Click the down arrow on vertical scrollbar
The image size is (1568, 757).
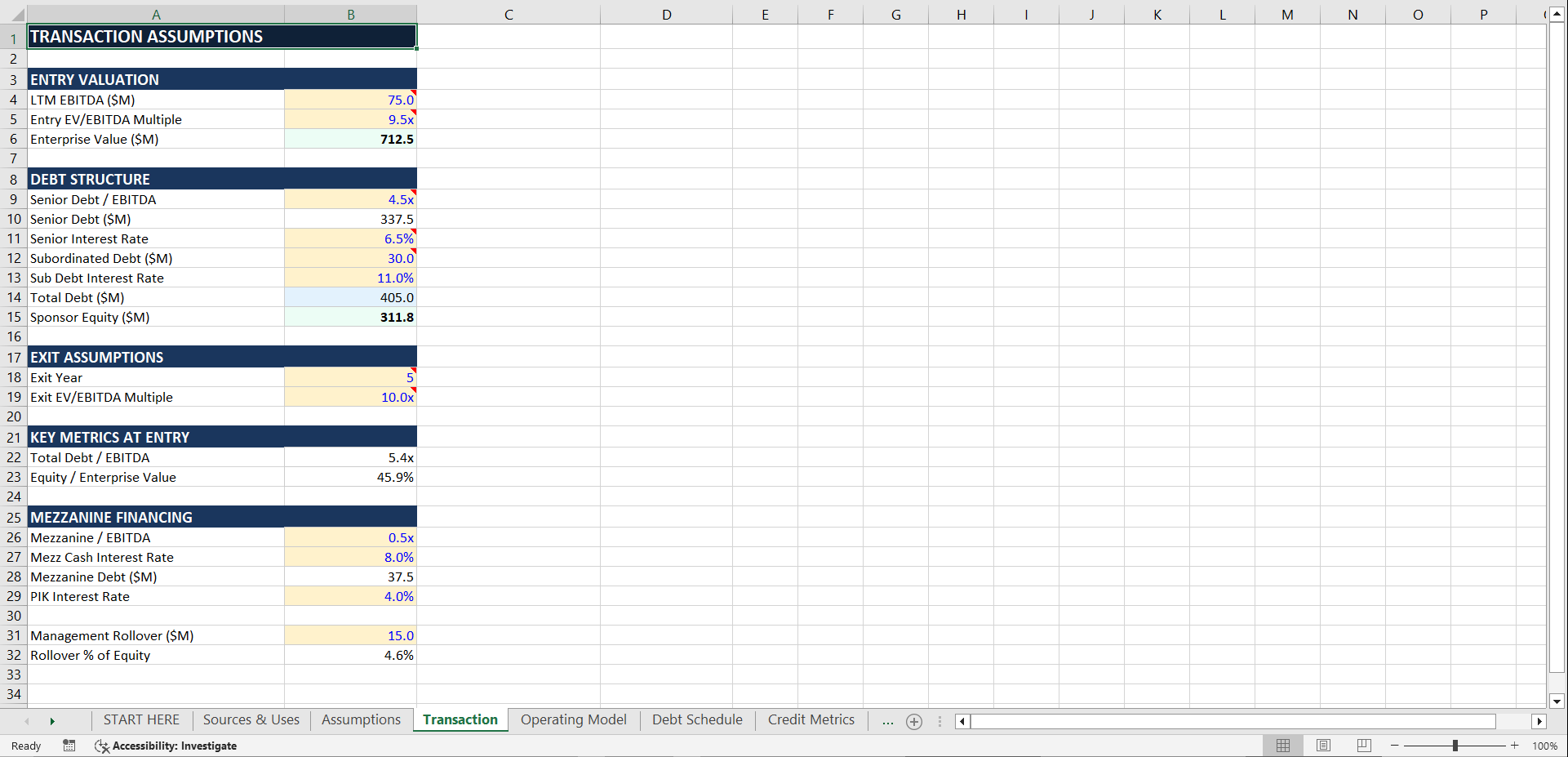(1557, 701)
